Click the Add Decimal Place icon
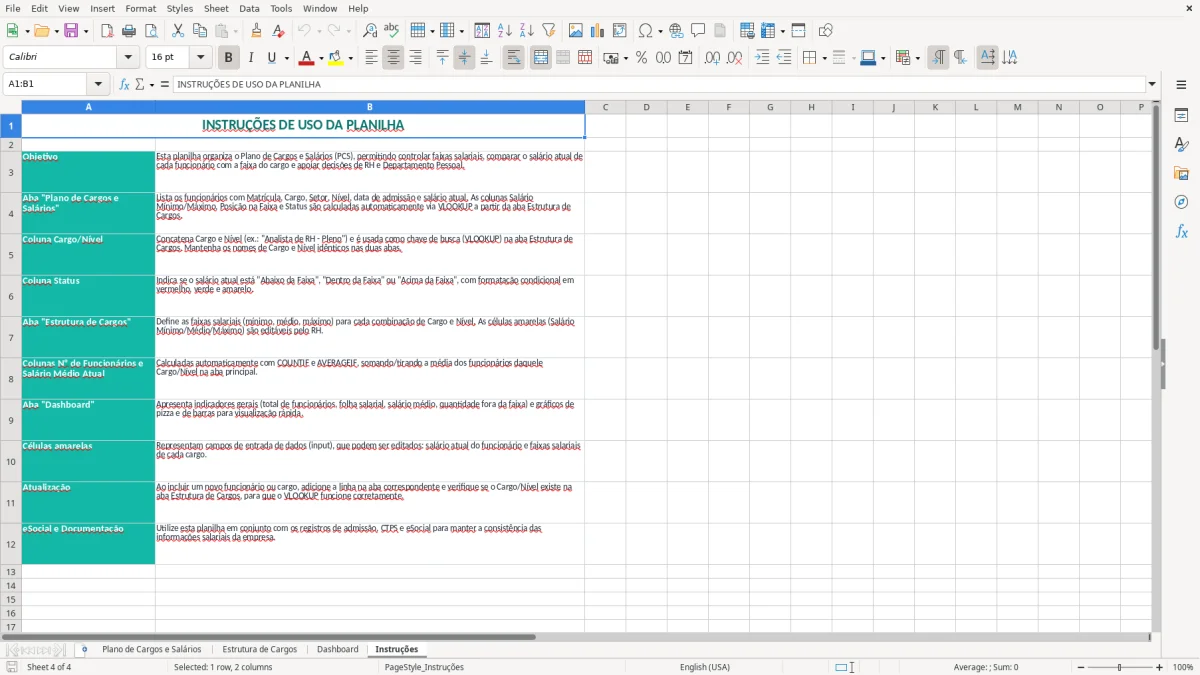Screen dimensions: 1200x675 tap(712, 58)
